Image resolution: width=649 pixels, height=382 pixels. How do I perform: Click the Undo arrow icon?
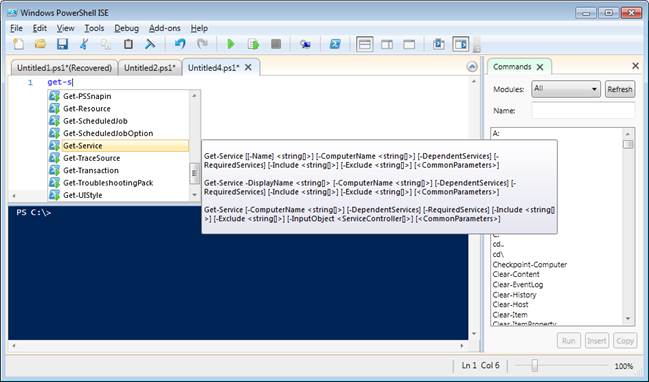coord(180,44)
